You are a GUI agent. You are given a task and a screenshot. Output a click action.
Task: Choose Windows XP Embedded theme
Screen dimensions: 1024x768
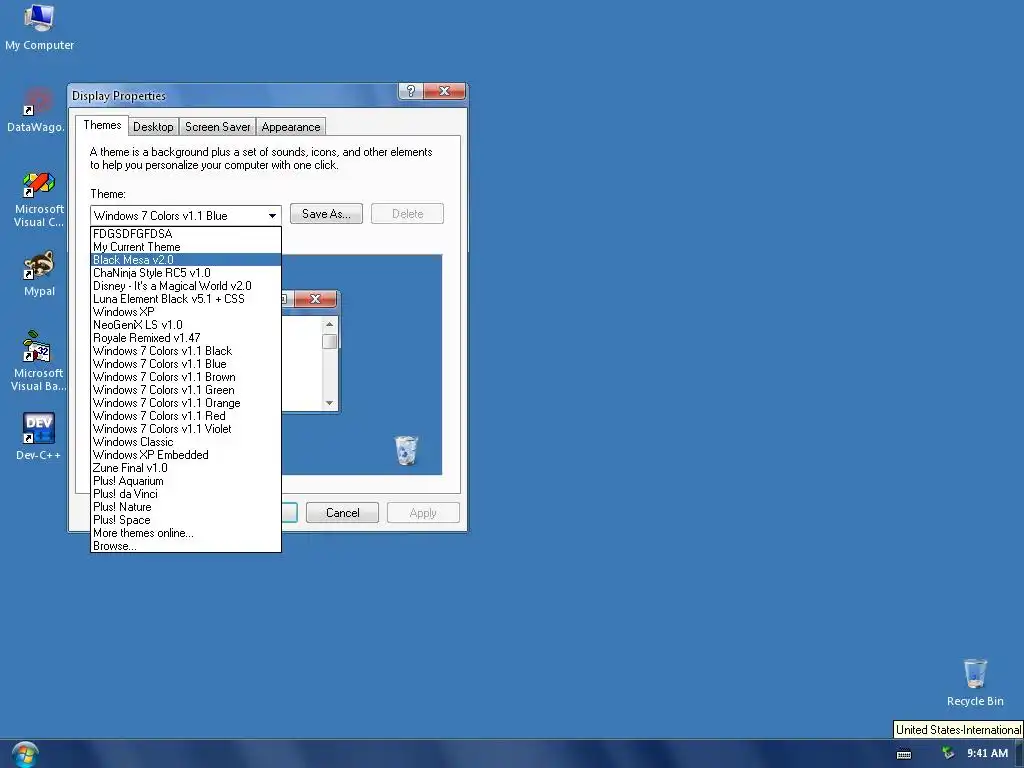click(x=185, y=455)
